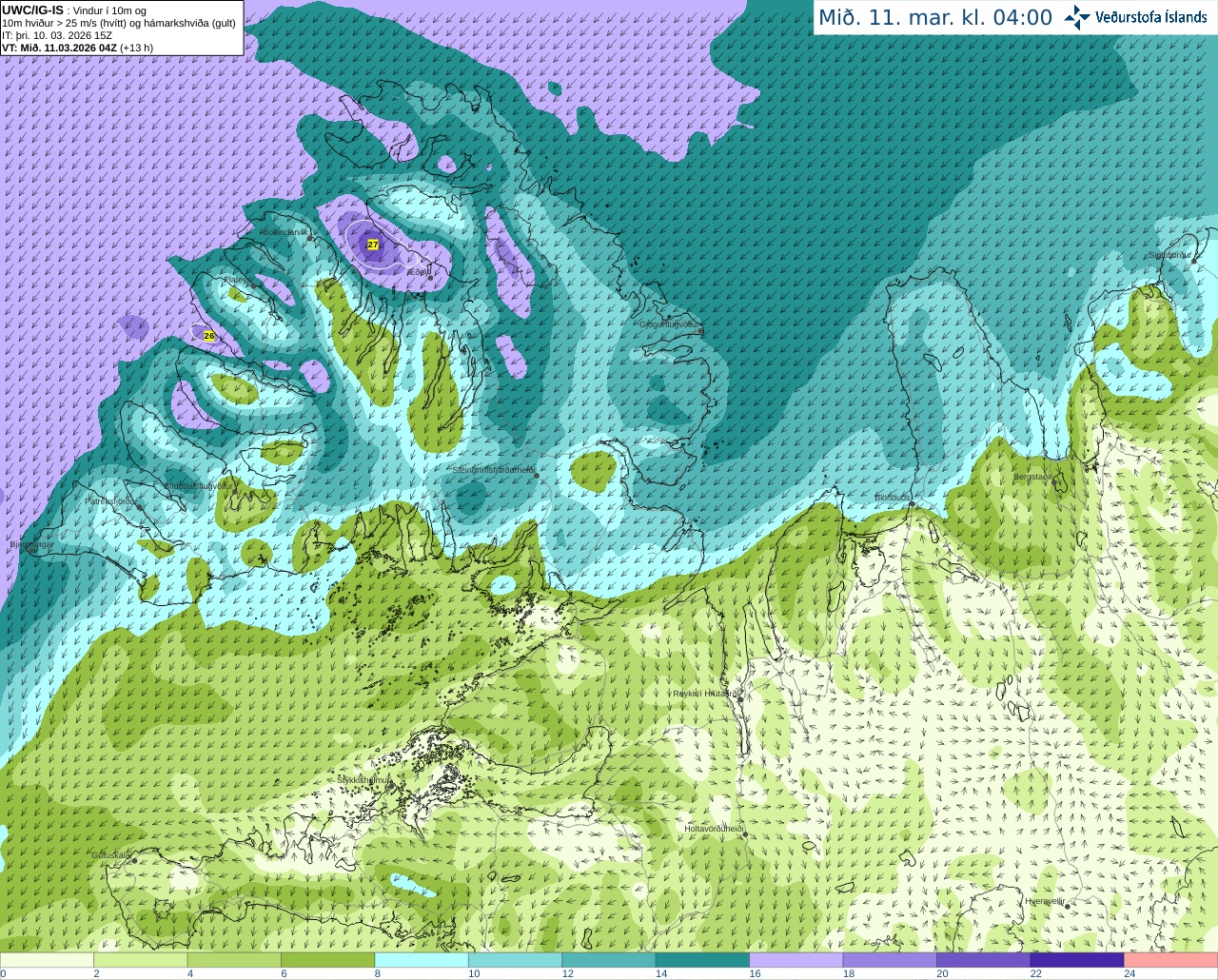Click the pink above-24 m/s legend swatch
Viewport: 1218px width, 980px height.
pyautogui.click(x=1171, y=959)
